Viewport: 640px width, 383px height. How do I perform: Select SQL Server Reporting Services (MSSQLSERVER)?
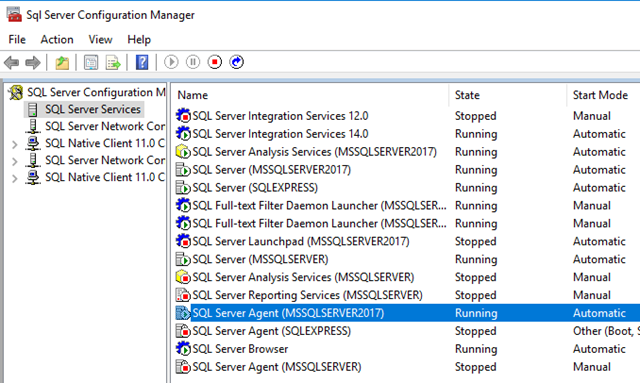tap(307, 295)
